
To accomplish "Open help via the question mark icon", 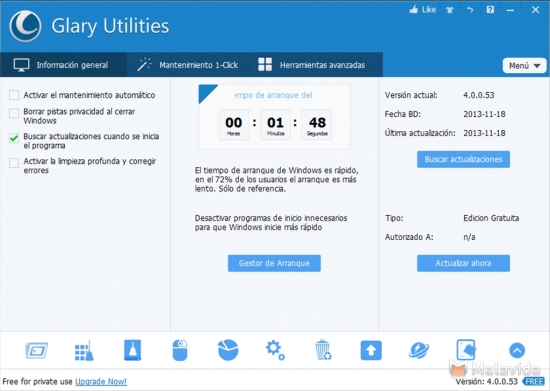I will click(x=490, y=10).
